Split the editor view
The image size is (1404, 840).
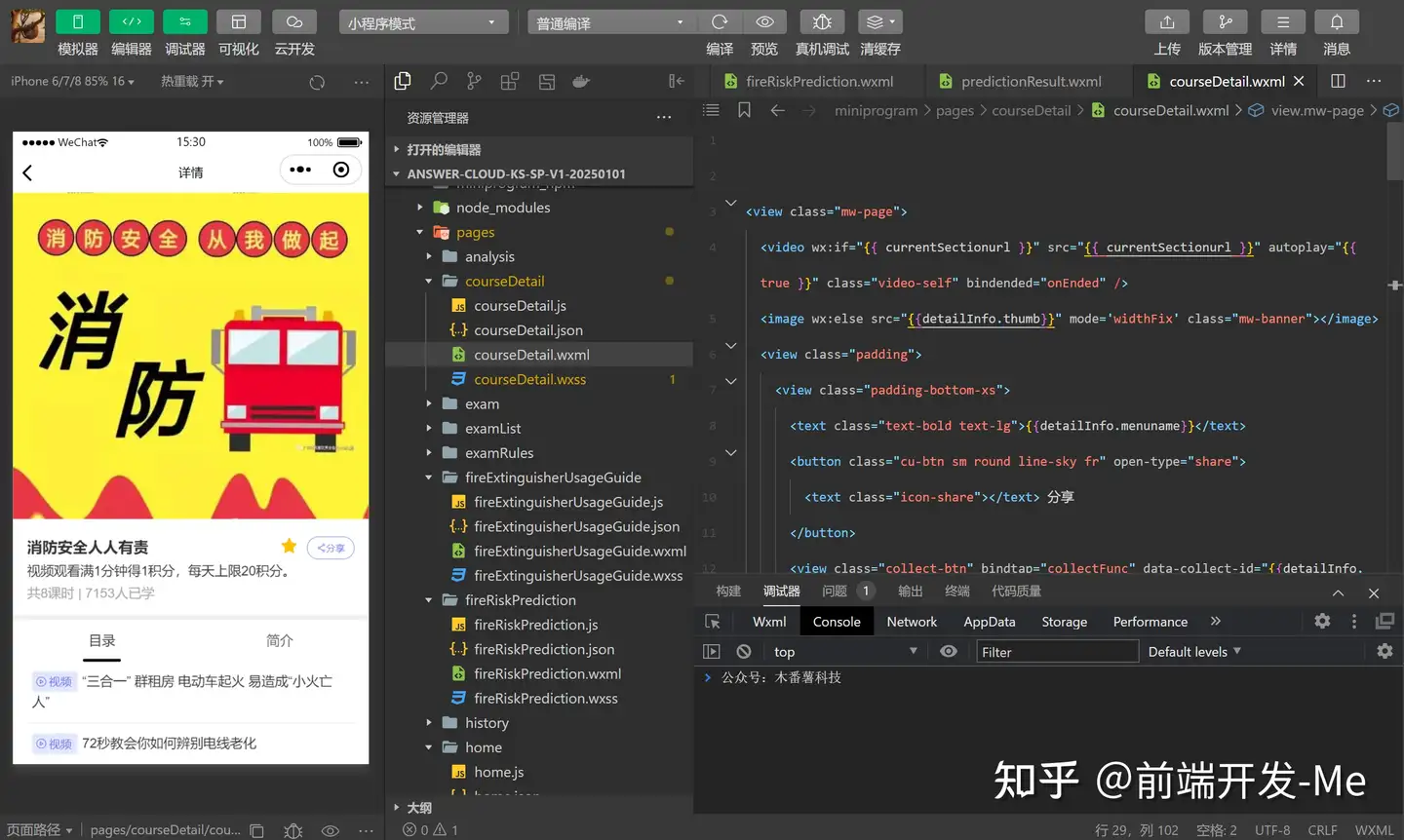(x=1338, y=81)
